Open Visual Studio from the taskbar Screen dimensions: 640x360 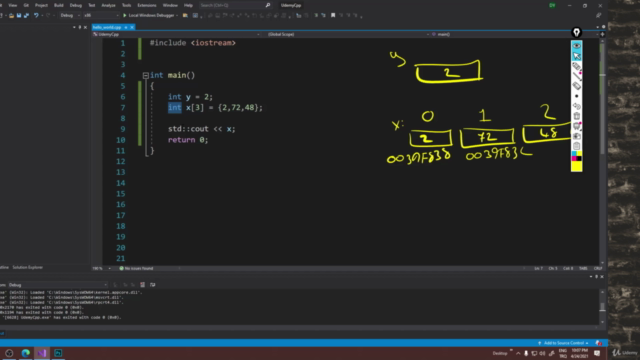(x=42, y=353)
